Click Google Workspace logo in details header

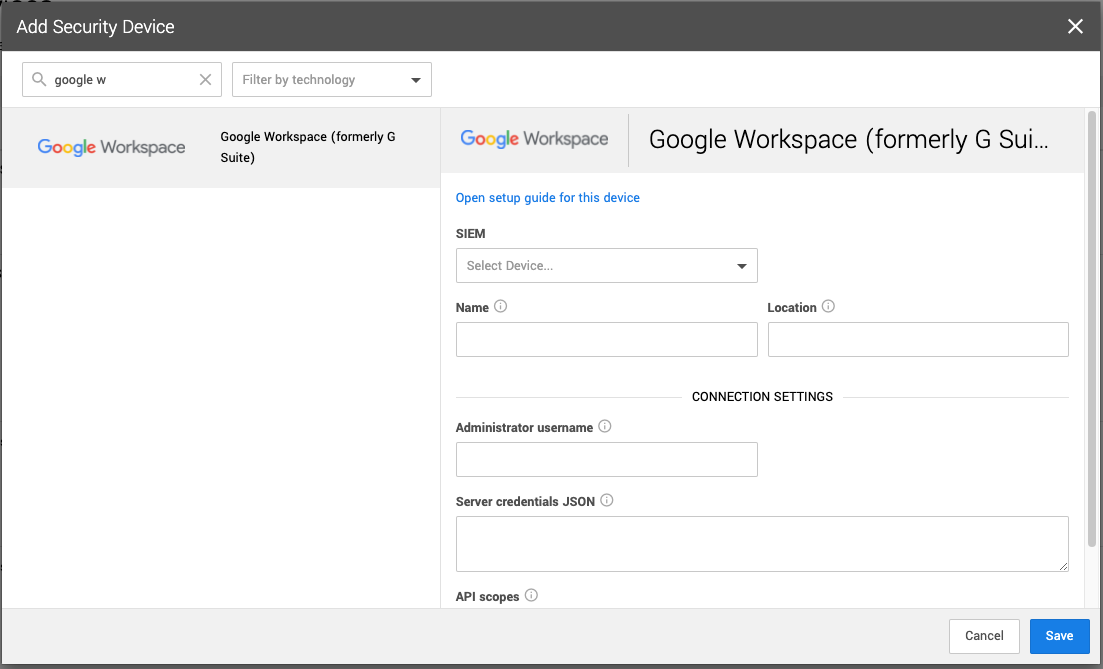point(534,139)
